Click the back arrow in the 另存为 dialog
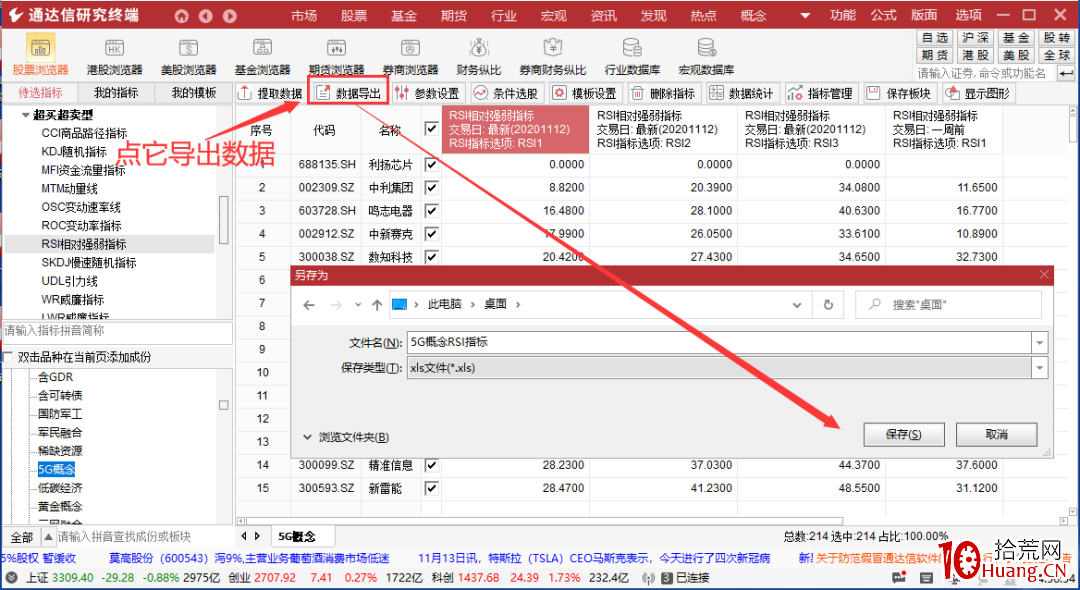 309,305
